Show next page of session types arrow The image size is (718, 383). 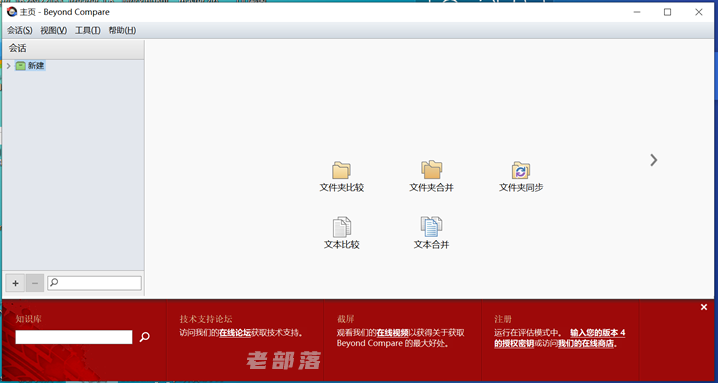(x=653, y=159)
